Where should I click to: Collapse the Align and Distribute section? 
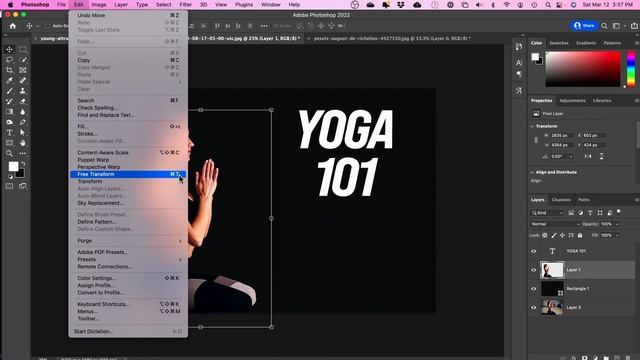coord(532,172)
